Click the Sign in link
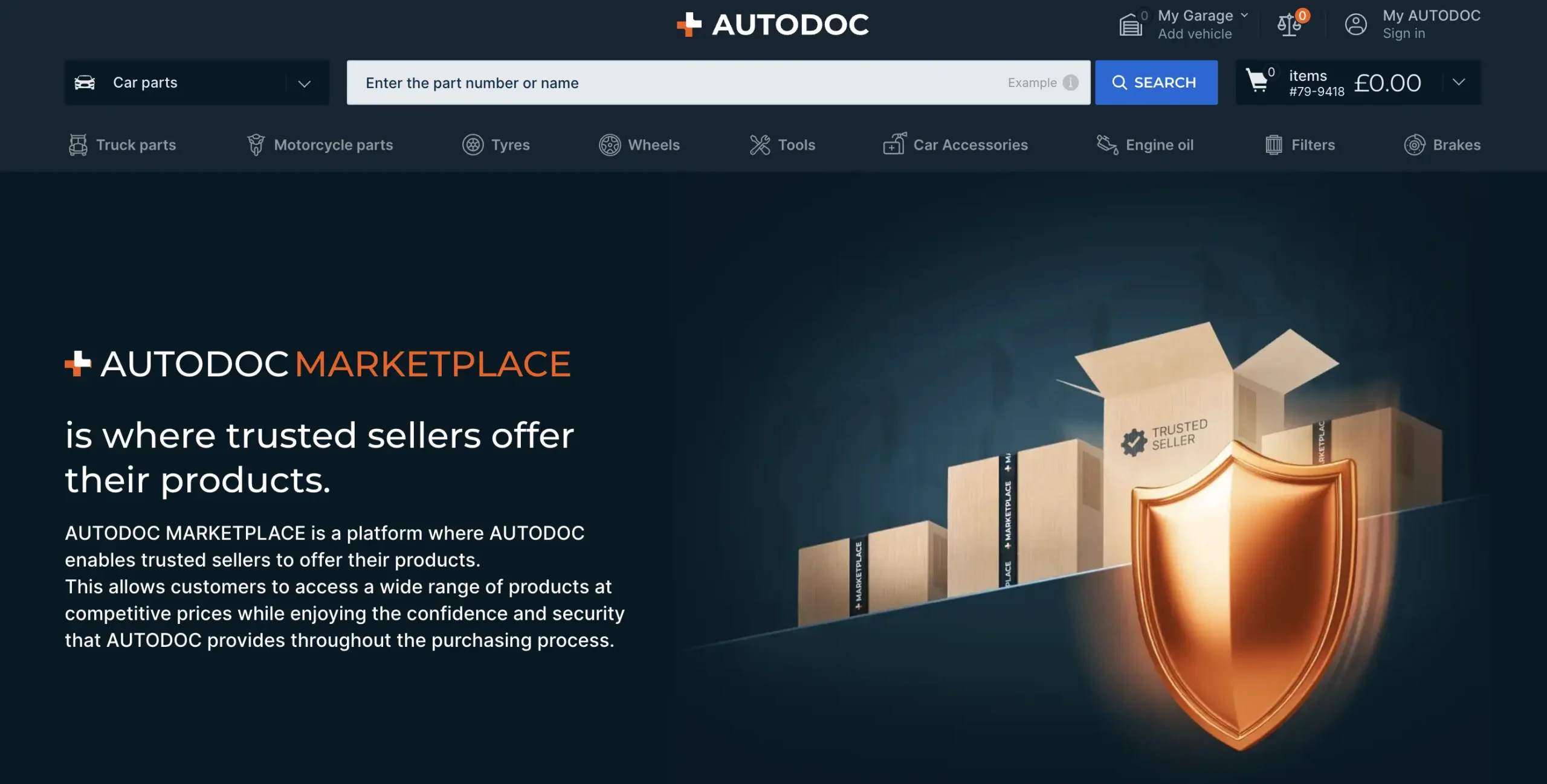The image size is (1547, 784). pyautogui.click(x=1403, y=34)
